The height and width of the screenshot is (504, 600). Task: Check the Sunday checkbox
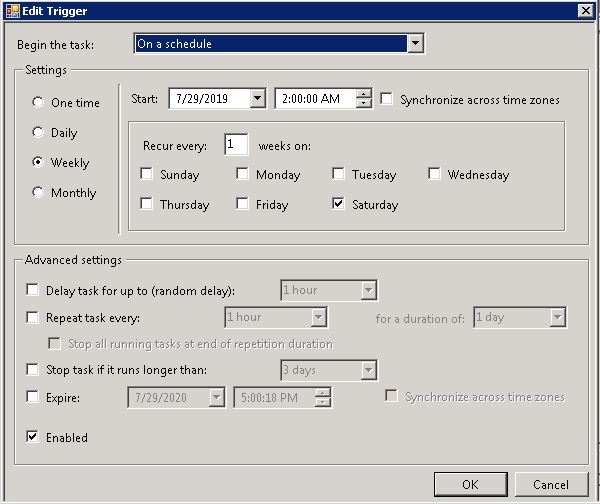click(147, 173)
